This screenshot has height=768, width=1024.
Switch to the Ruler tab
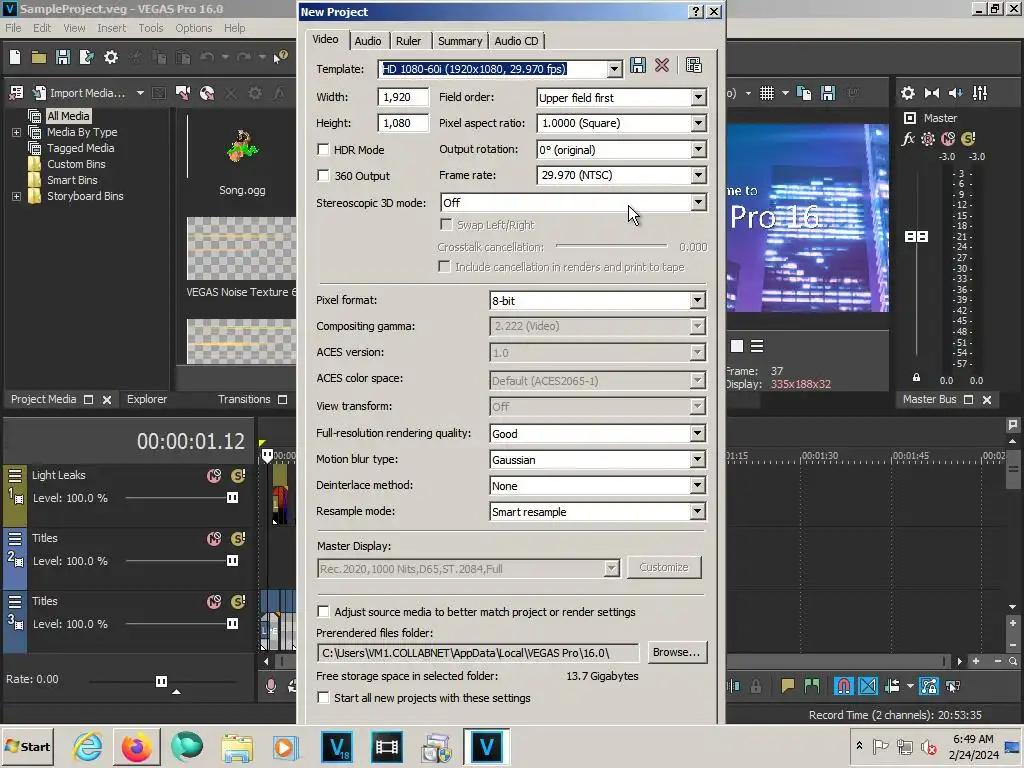pos(408,40)
